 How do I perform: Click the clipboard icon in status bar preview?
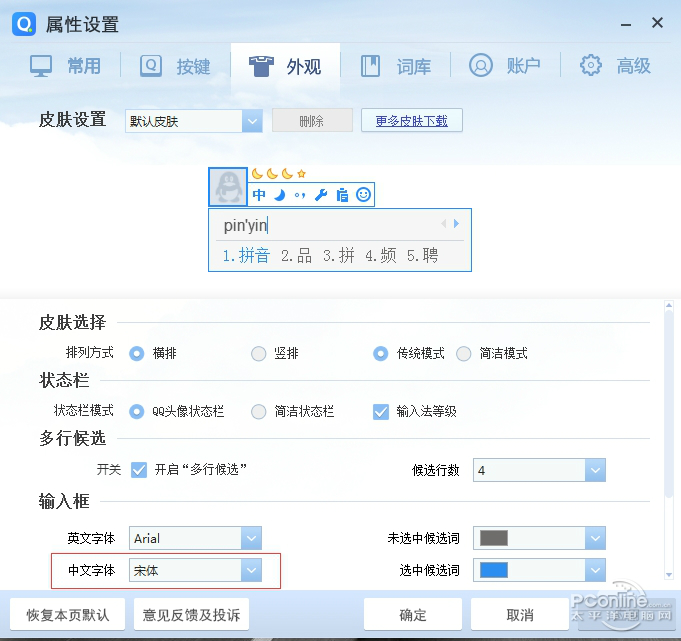[x=342, y=195]
